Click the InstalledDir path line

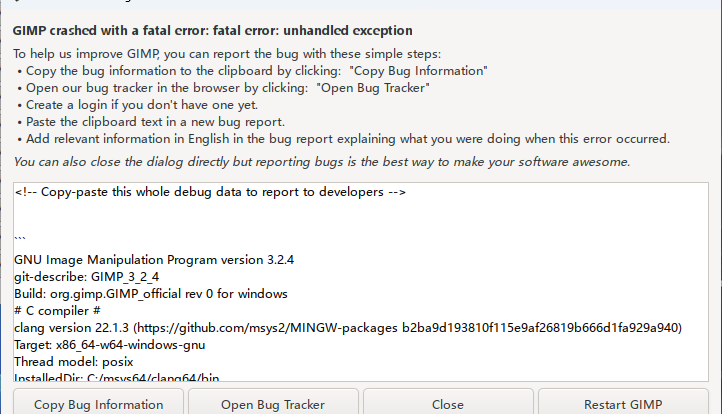116,377
